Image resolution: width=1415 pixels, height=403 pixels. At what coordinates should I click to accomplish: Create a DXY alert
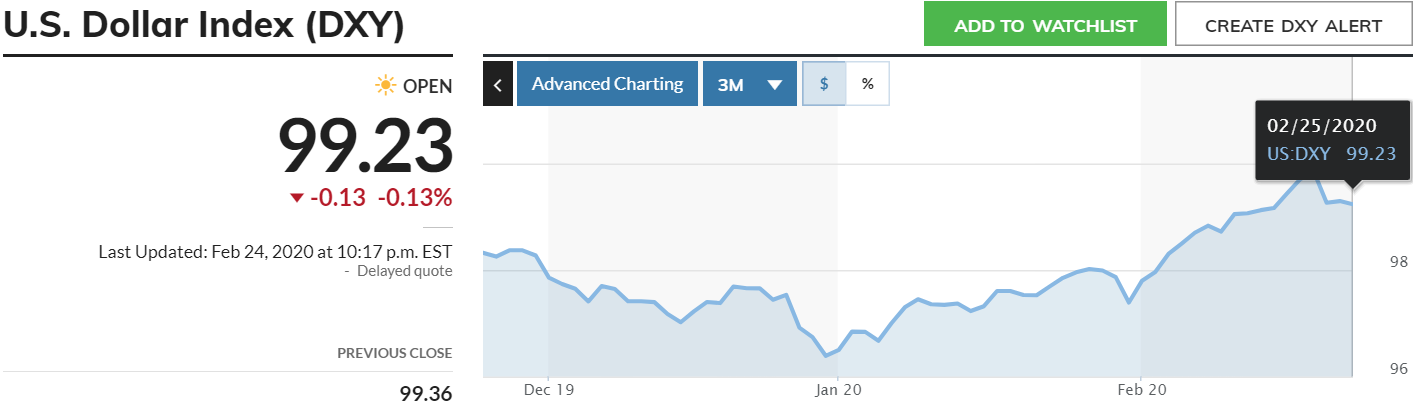pyautogui.click(x=1293, y=25)
